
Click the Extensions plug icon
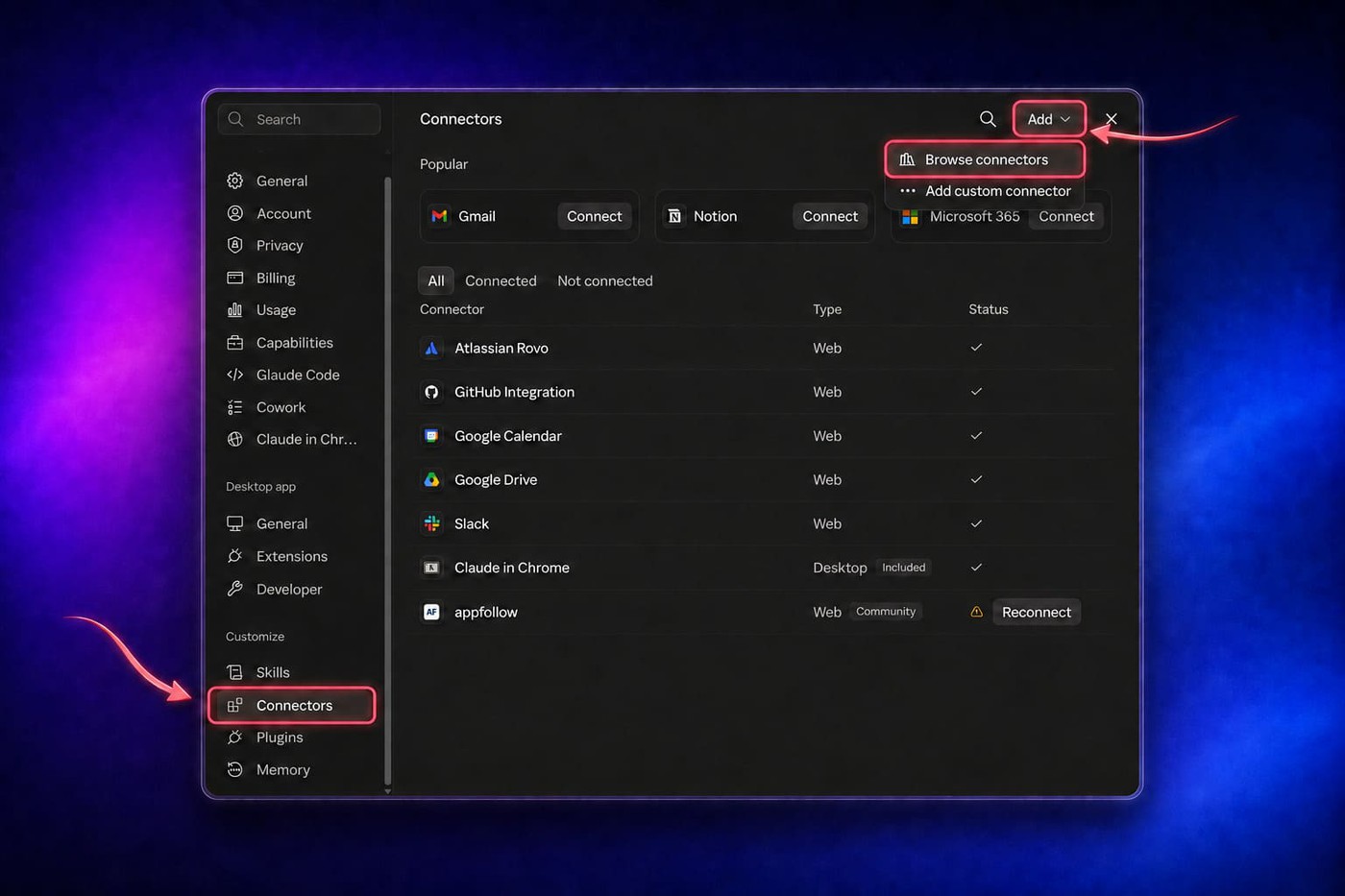(234, 556)
